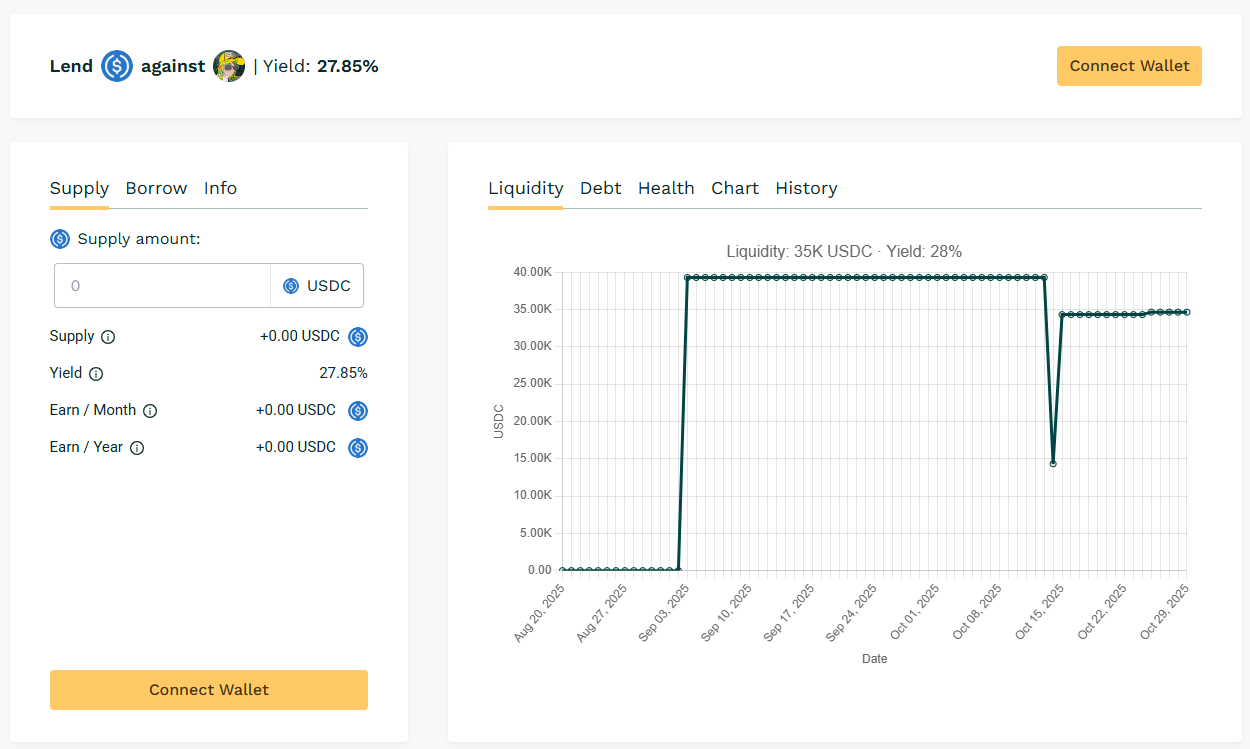
Task: Show the Health tab
Action: tap(666, 188)
